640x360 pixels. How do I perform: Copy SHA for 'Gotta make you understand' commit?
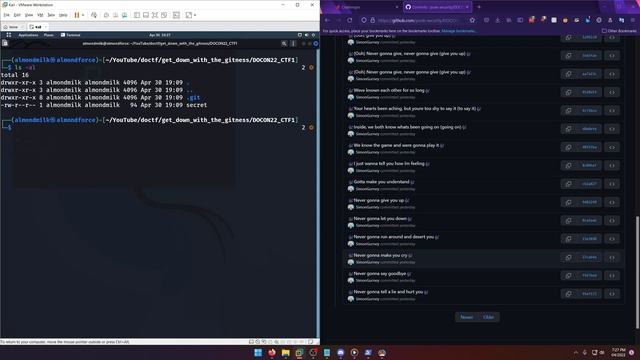click(x=569, y=184)
